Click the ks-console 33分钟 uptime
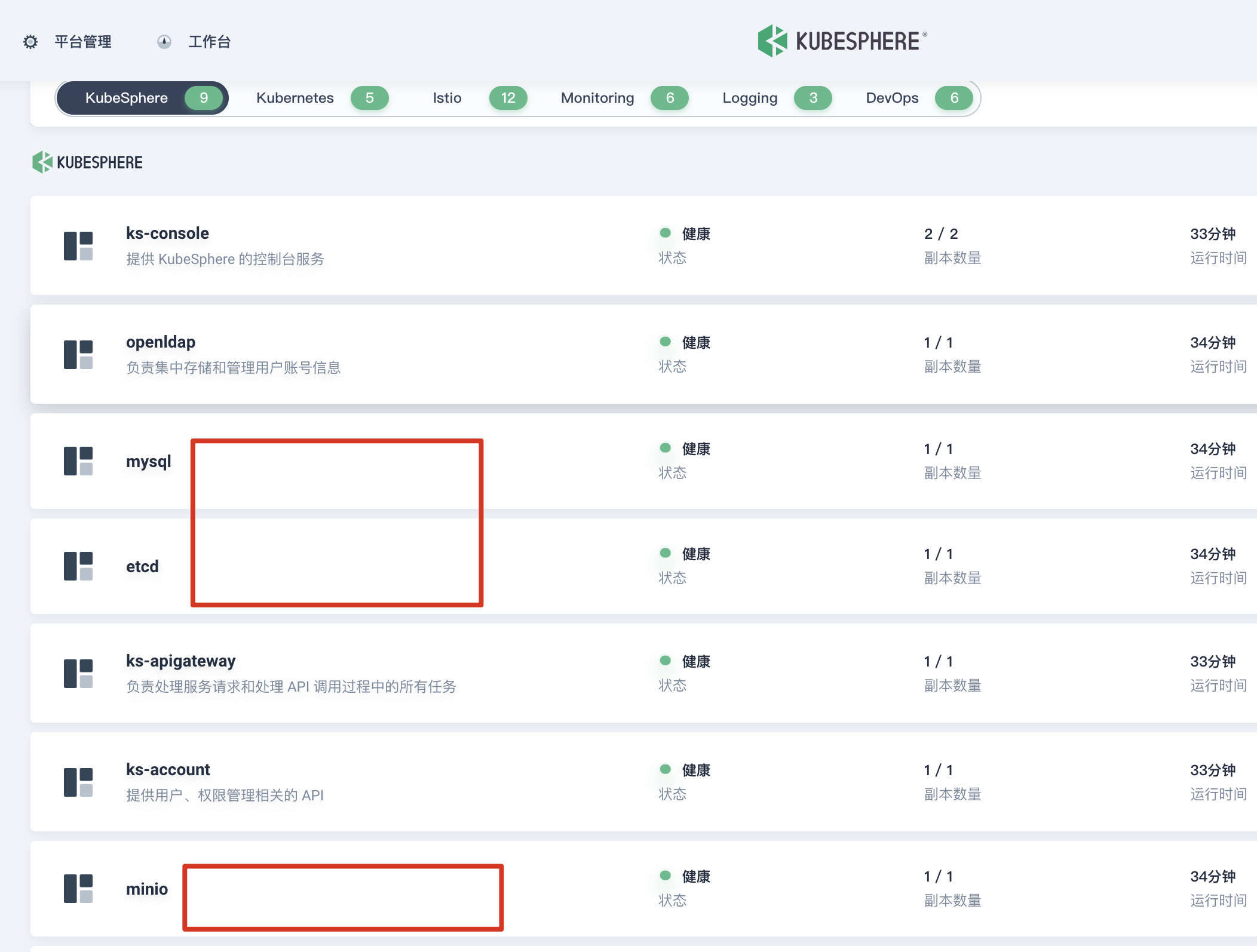 tap(1213, 234)
